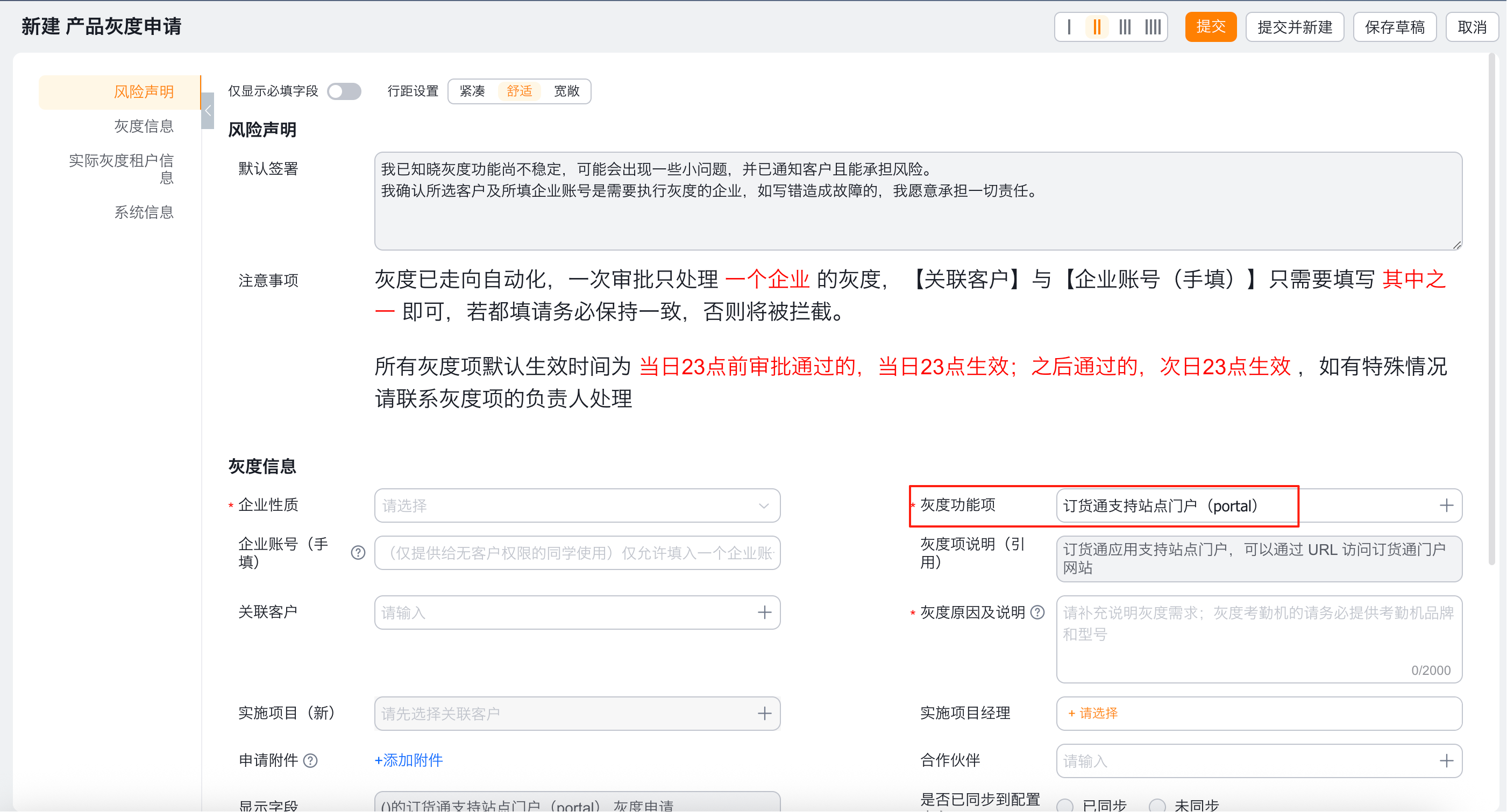Toggle 仅显示必填字段 switch

[x=344, y=91]
